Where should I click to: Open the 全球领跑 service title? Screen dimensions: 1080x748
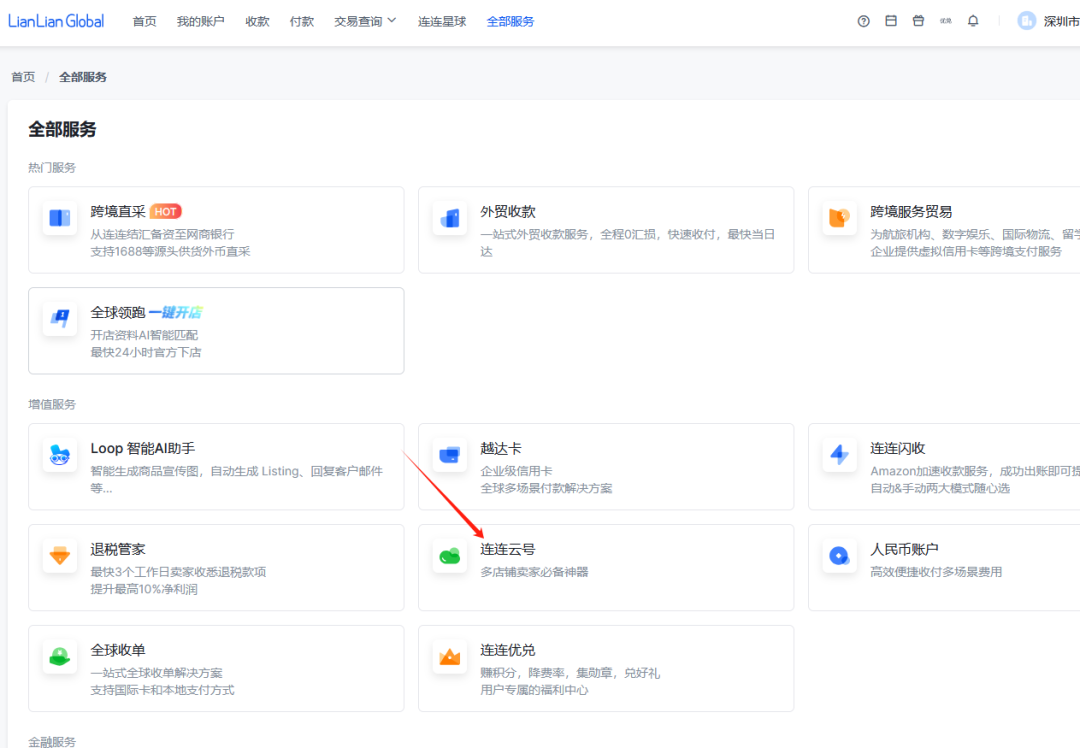[118, 313]
